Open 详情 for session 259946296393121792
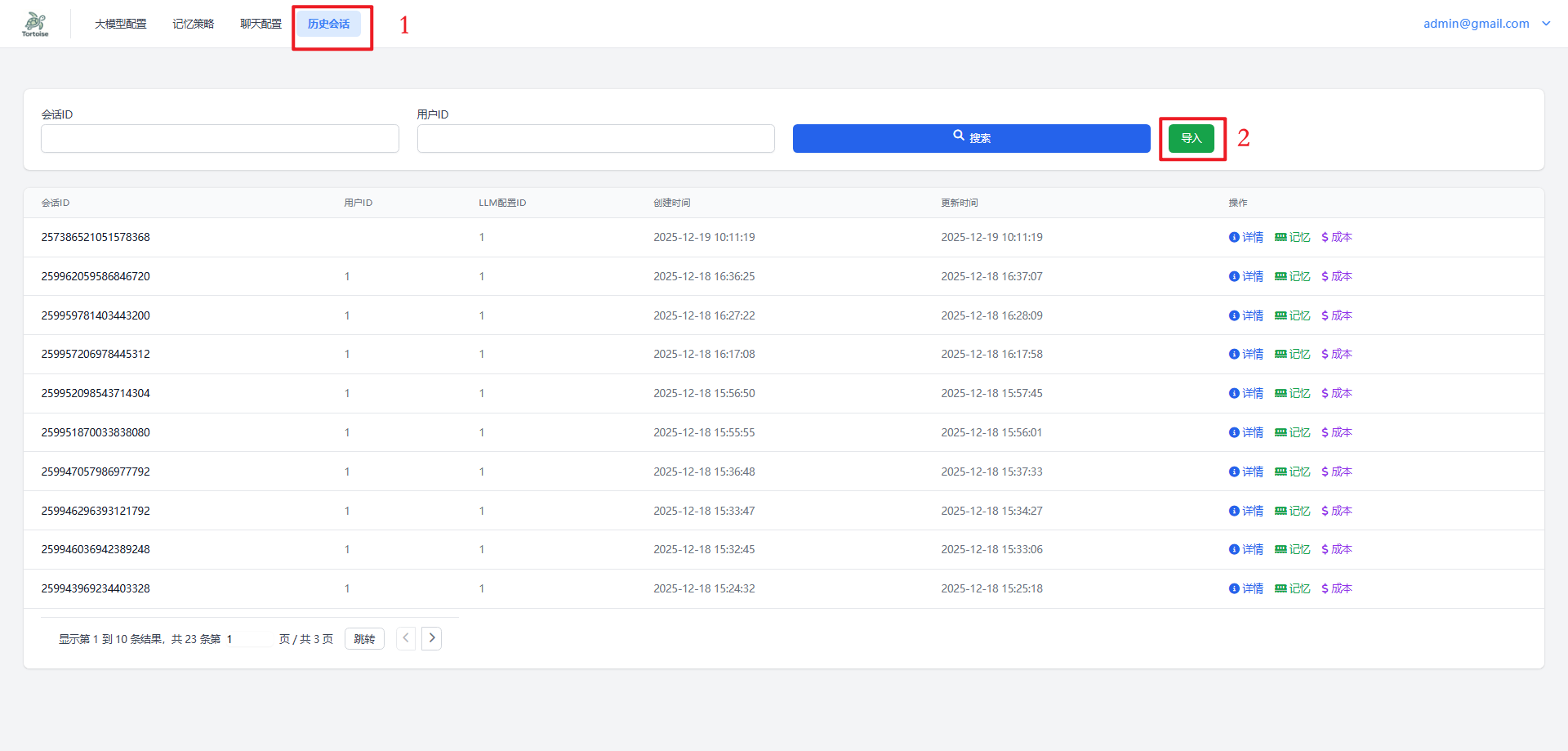 pyautogui.click(x=1246, y=511)
